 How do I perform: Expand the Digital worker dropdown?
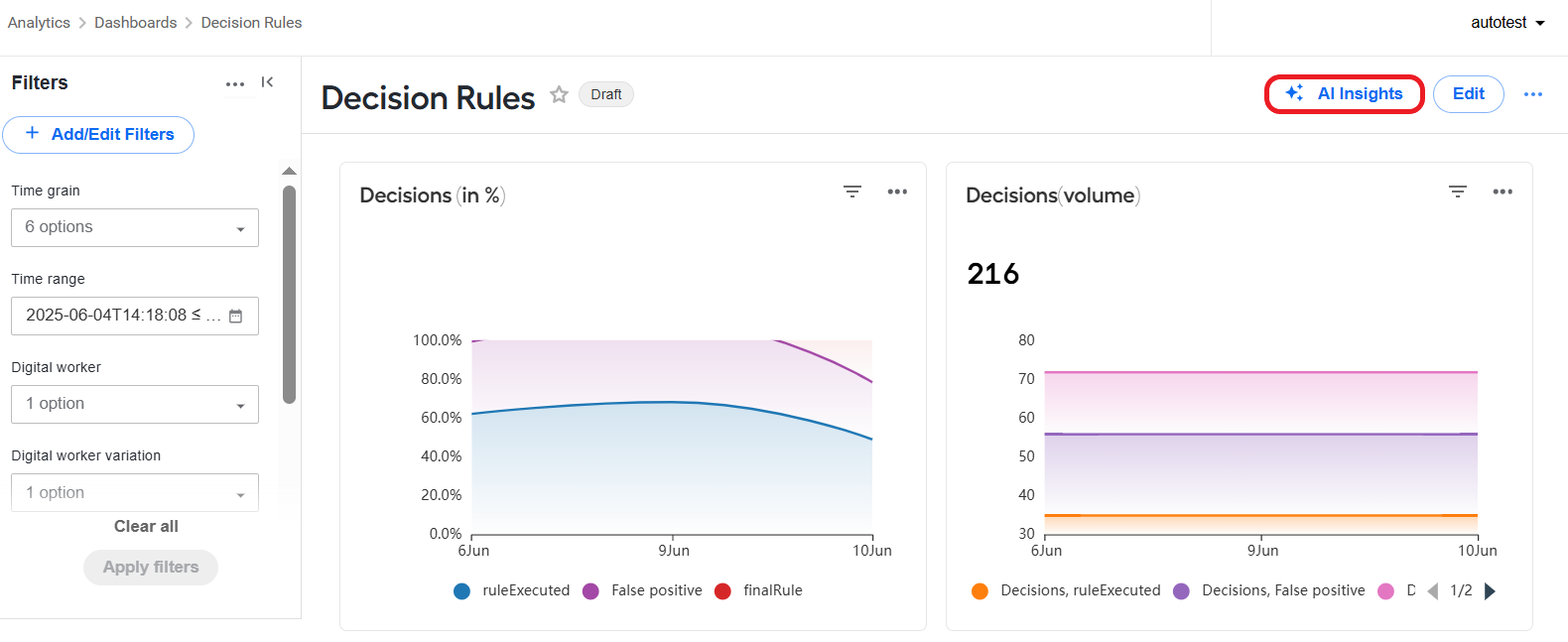coord(135,404)
